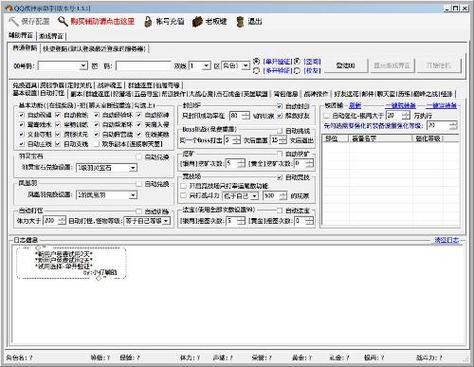Enable 自动兑换 in the 凤凰羽 group
This screenshot has width=474, height=367.
point(139,184)
